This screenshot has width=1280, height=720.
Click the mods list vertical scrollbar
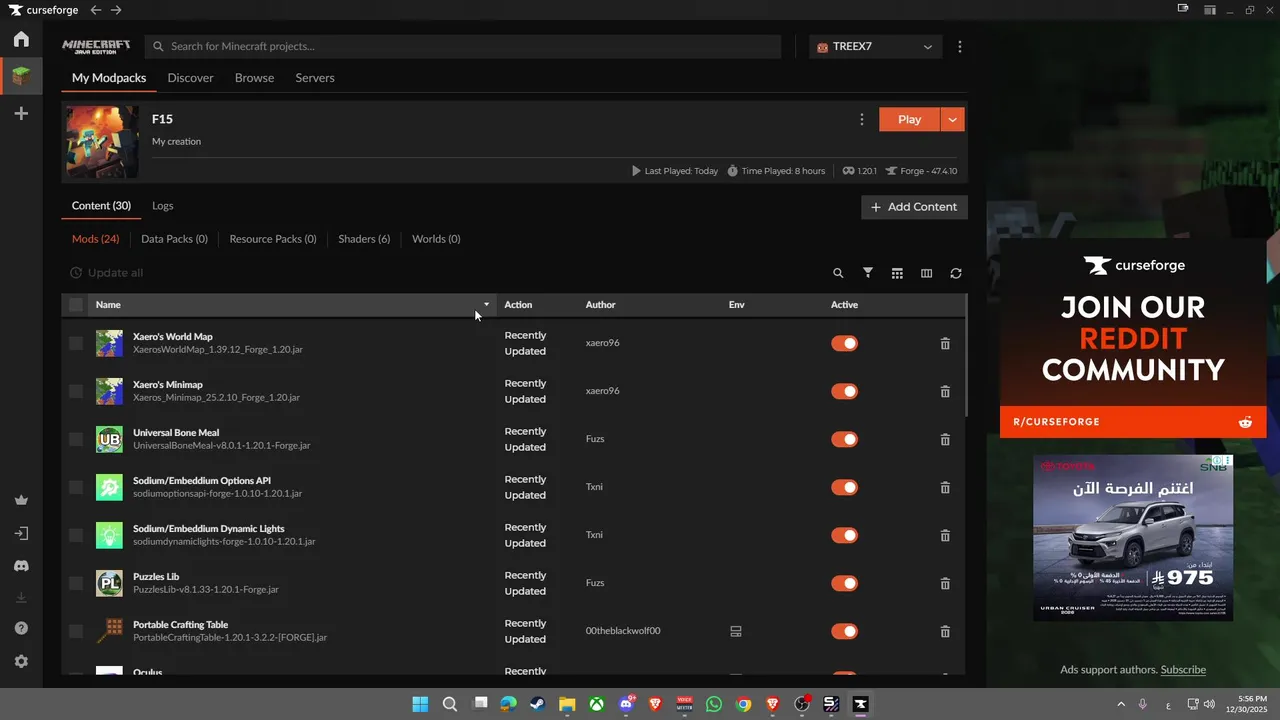point(967,356)
